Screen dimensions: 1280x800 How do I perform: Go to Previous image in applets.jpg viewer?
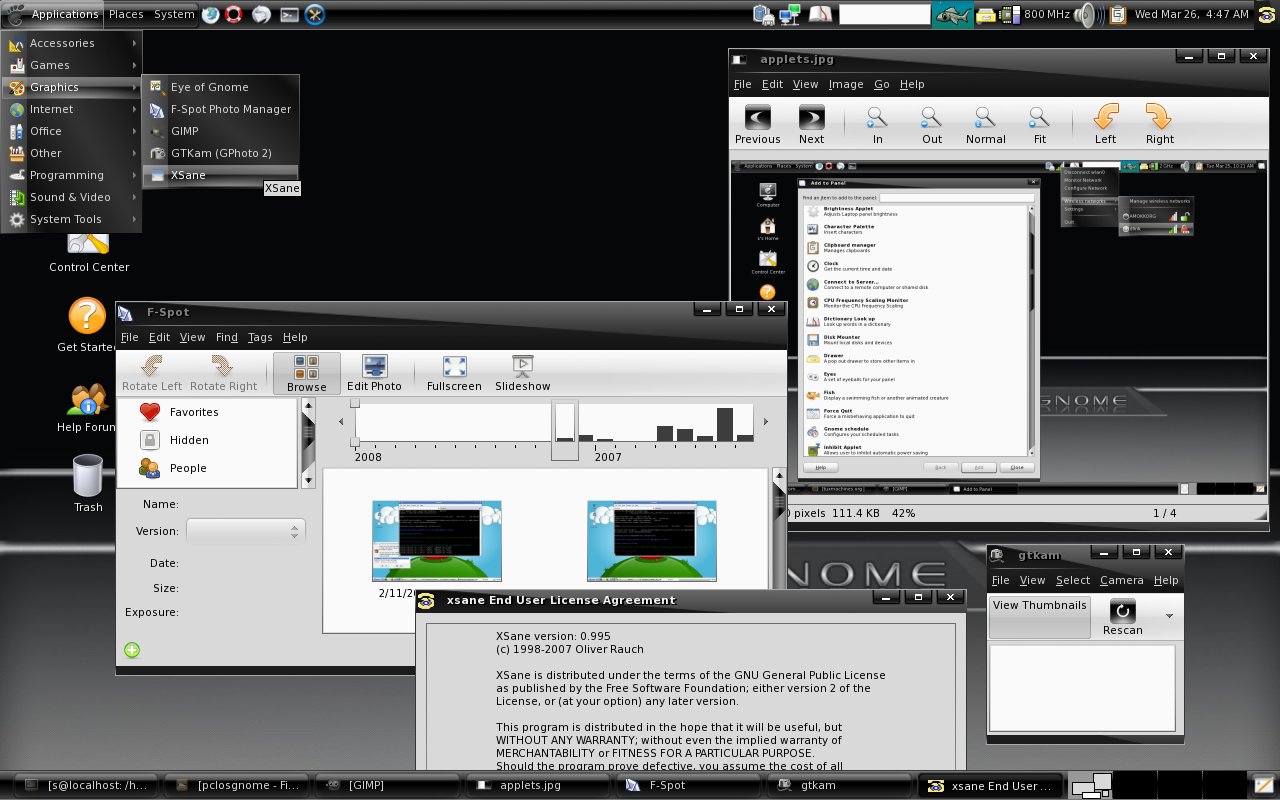pyautogui.click(x=758, y=125)
